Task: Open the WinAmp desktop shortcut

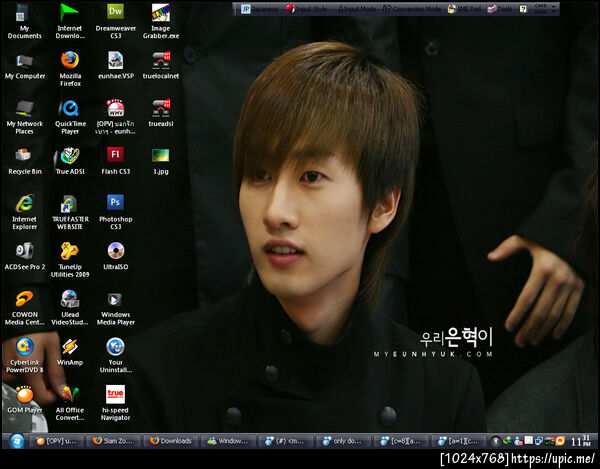Action: click(70, 353)
